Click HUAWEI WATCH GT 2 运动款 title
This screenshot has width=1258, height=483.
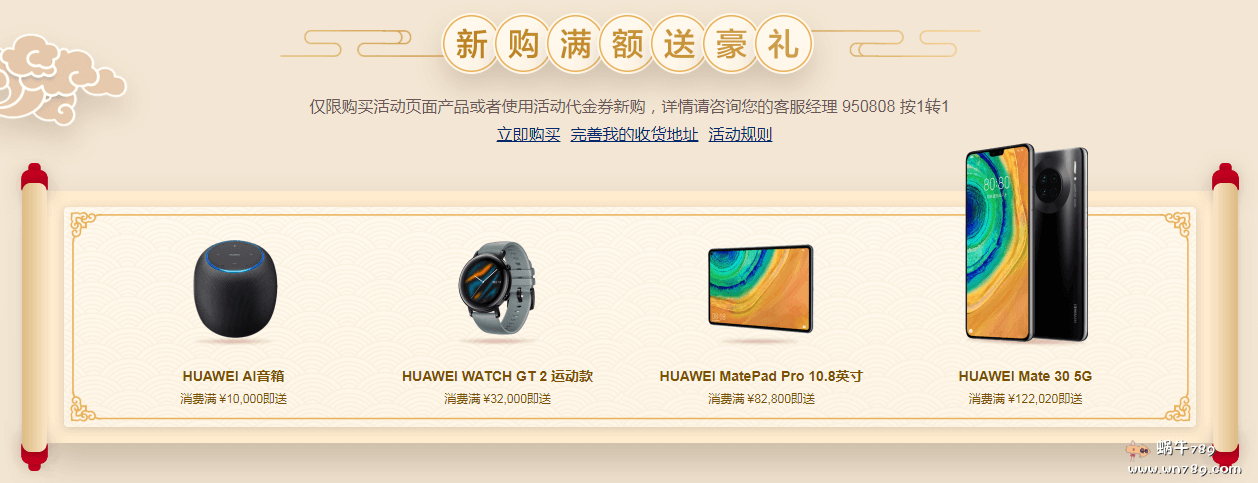(497, 376)
